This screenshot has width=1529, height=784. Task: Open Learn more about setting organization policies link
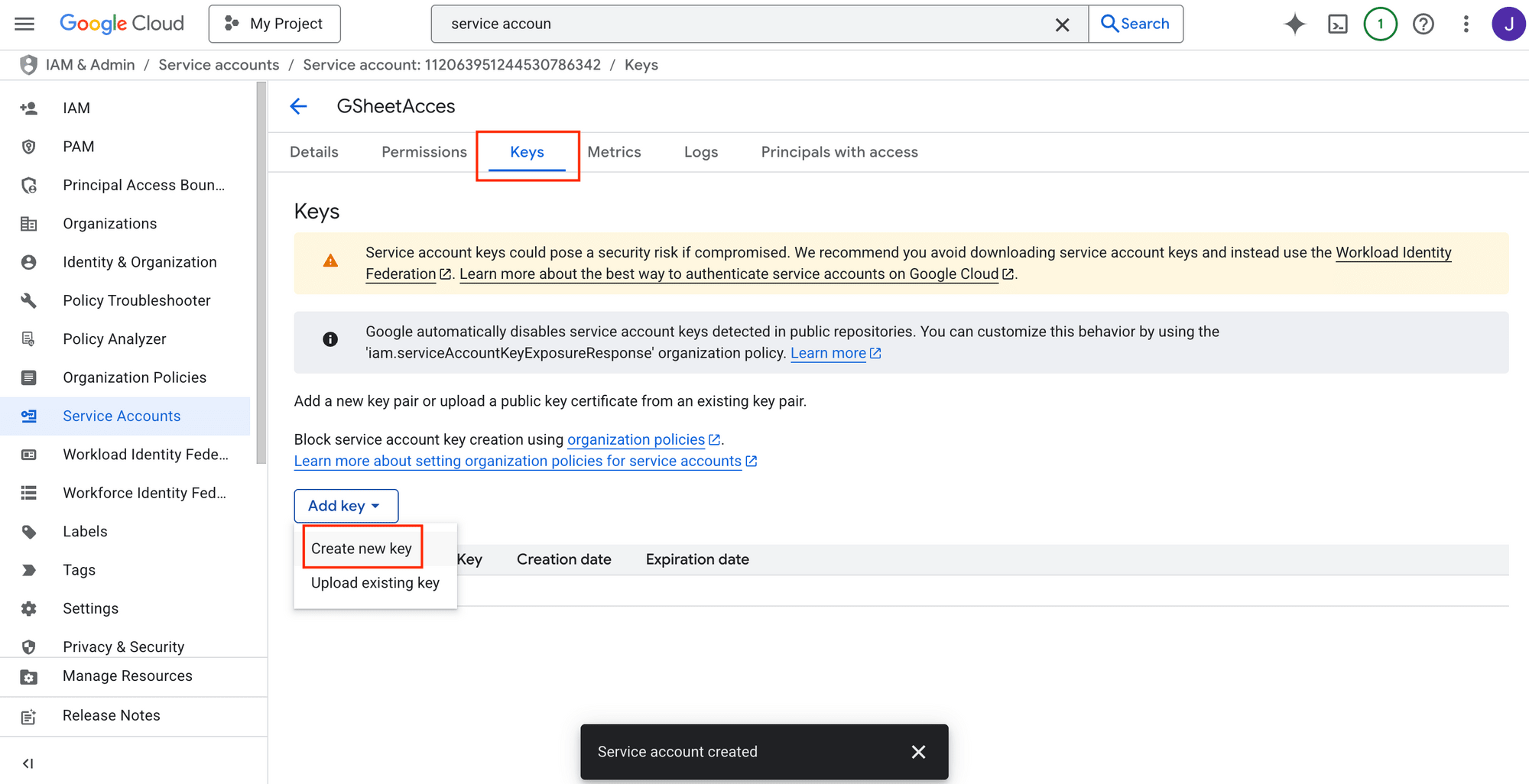[525, 461]
